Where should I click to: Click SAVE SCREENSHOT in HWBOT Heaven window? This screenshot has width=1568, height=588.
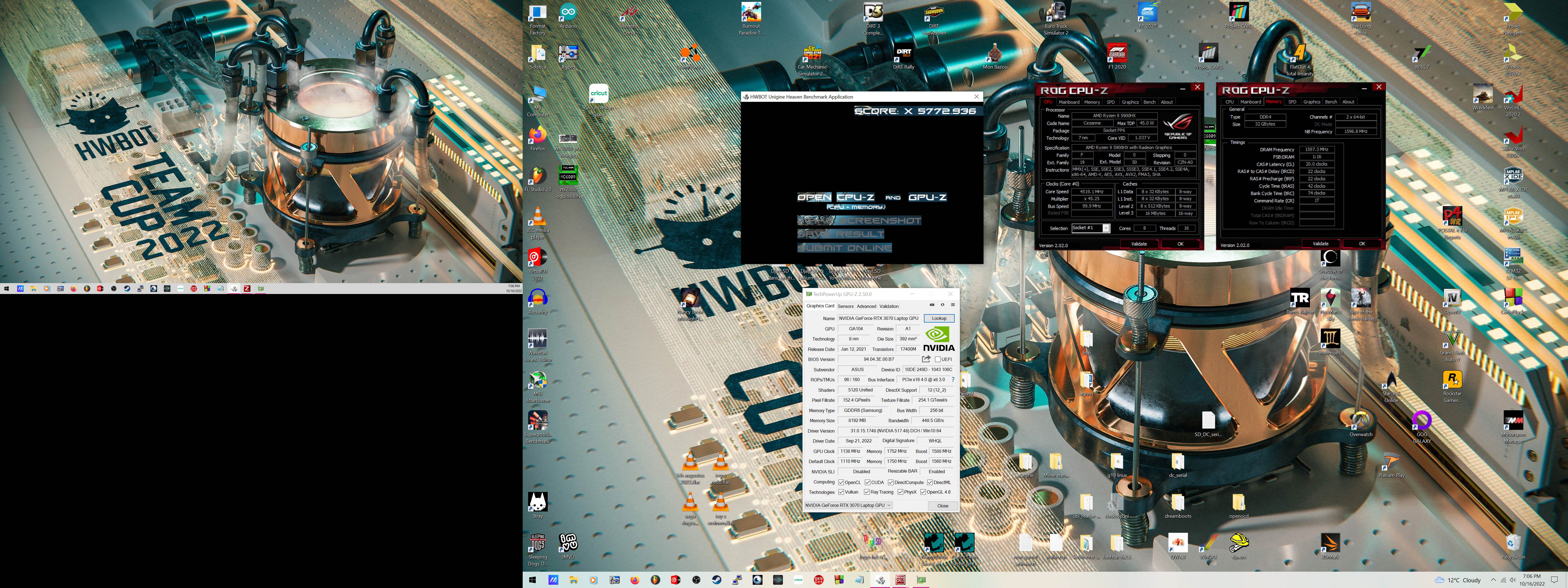click(859, 220)
